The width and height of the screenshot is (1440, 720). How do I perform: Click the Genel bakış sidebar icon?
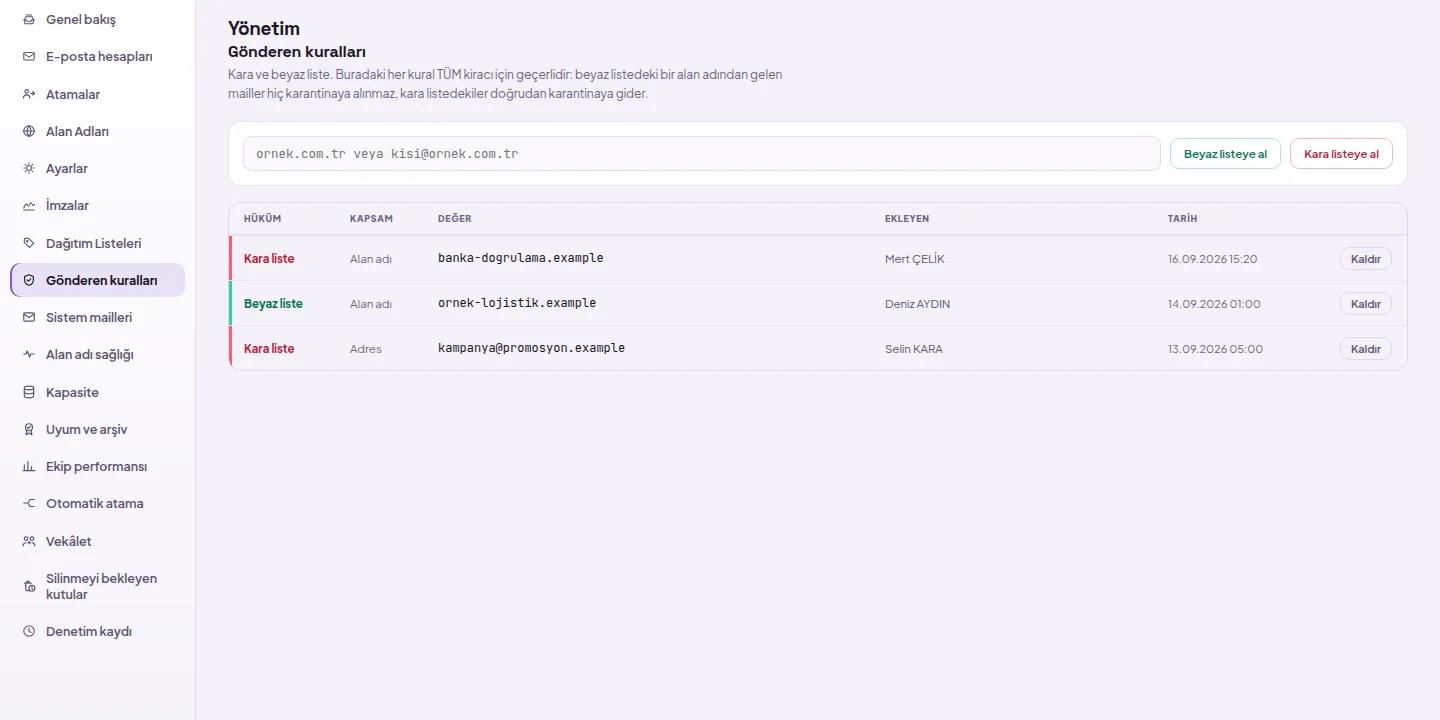(x=29, y=20)
